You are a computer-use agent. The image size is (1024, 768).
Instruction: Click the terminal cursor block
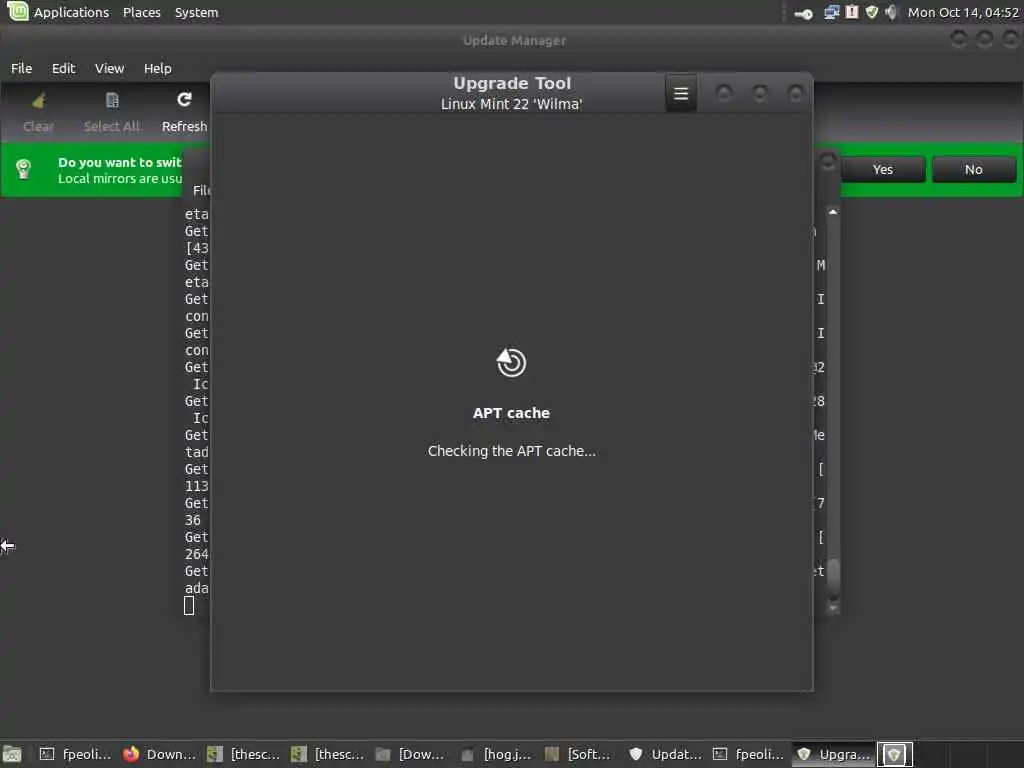(189, 605)
